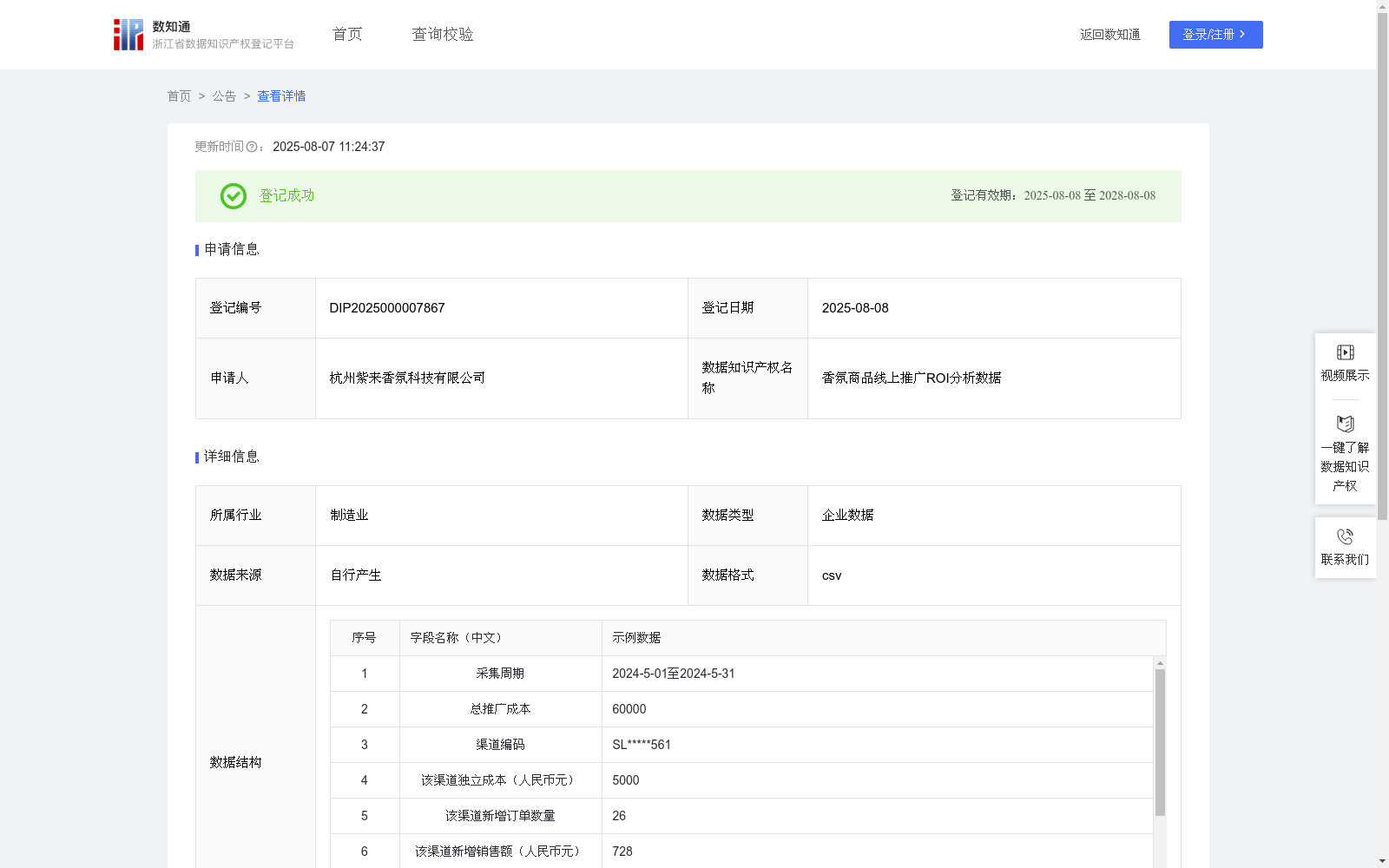
Task: Click the 渠道编码 field row
Action: point(741,745)
